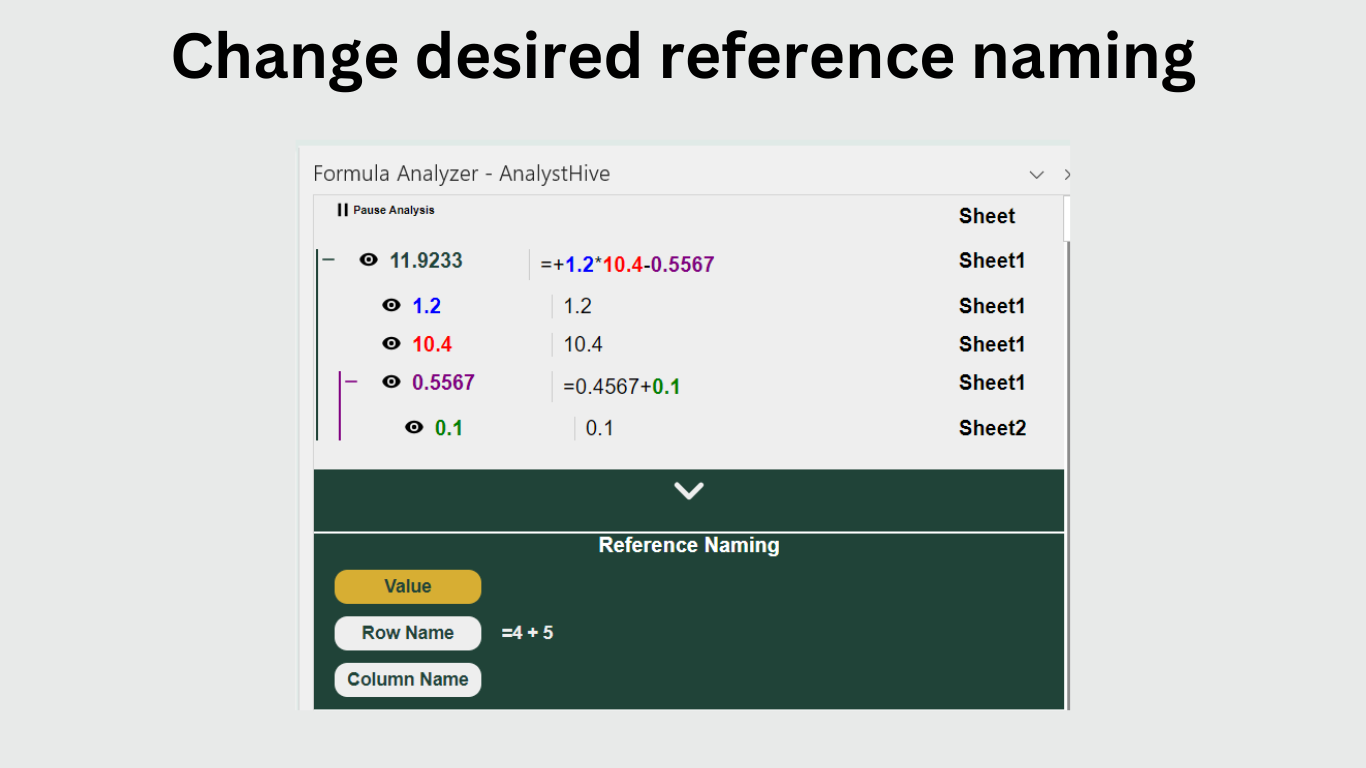Collapse the 11.9233 formula tree row
Image resolution: width=1366 pixels, height=768 pixels.
pyautogui.click(x=329, y=260)
